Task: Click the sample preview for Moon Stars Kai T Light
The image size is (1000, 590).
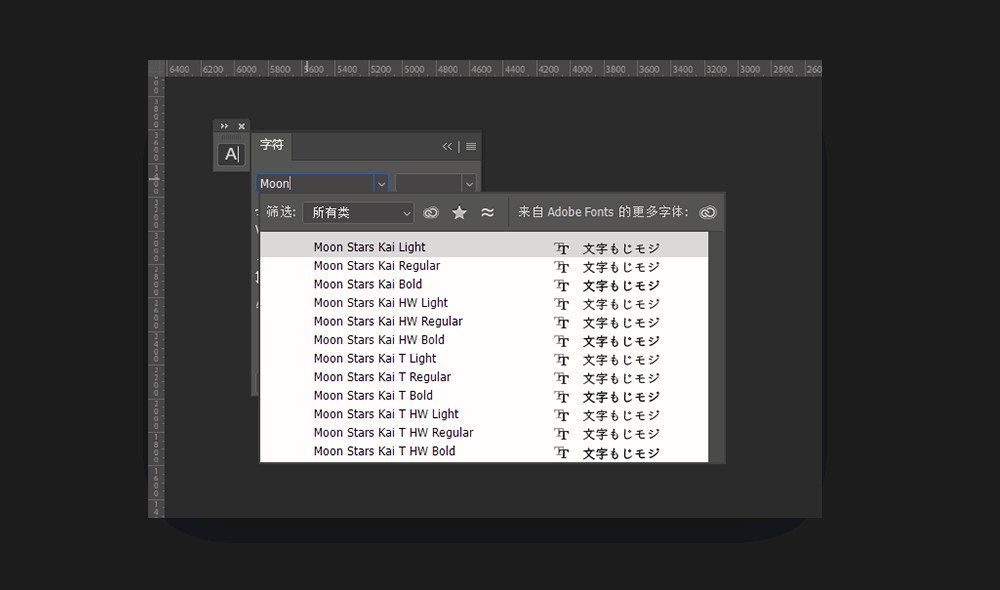Action: (x=621, y=359)
